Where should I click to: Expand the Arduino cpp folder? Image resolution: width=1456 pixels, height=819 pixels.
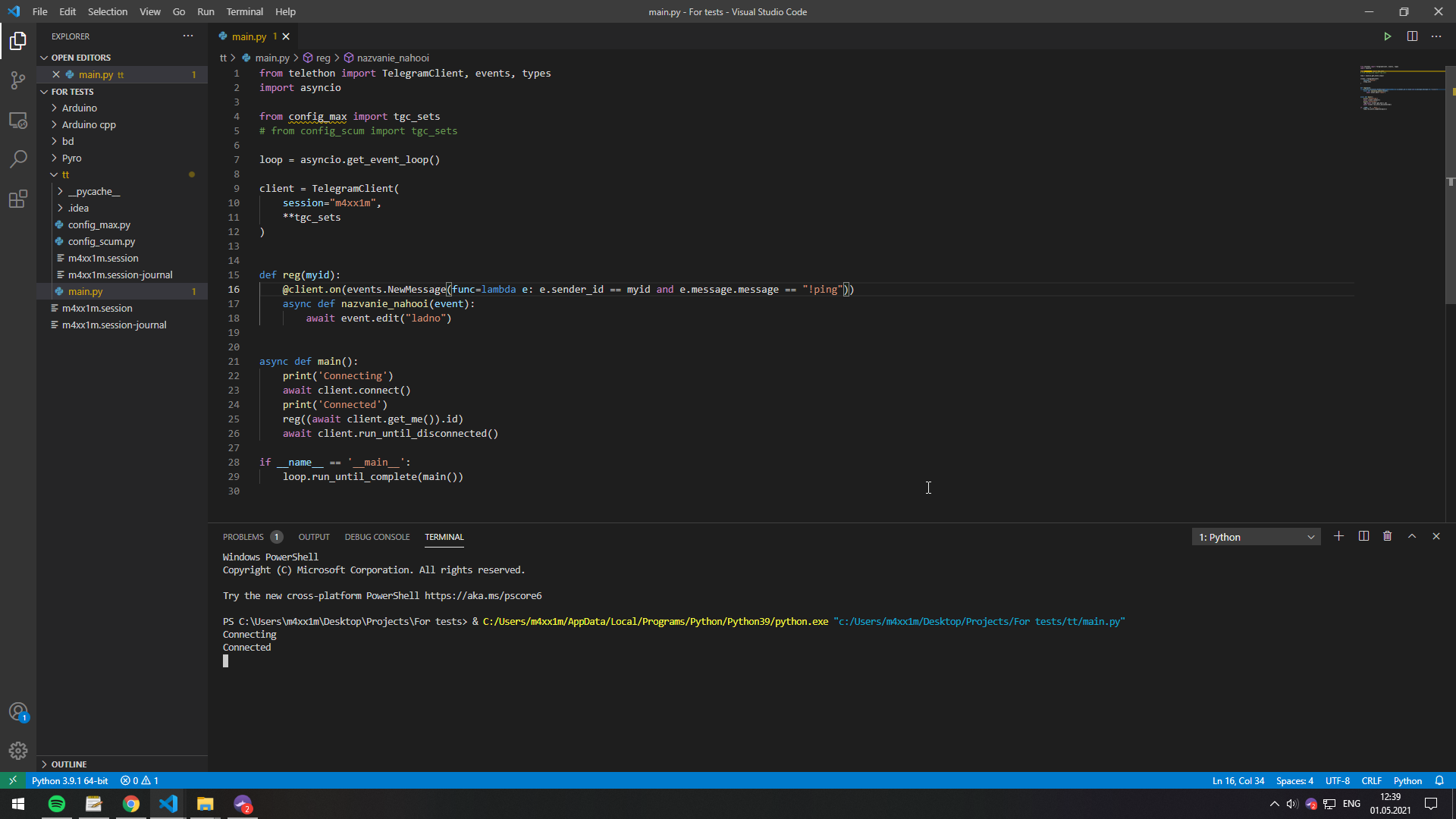89,124
